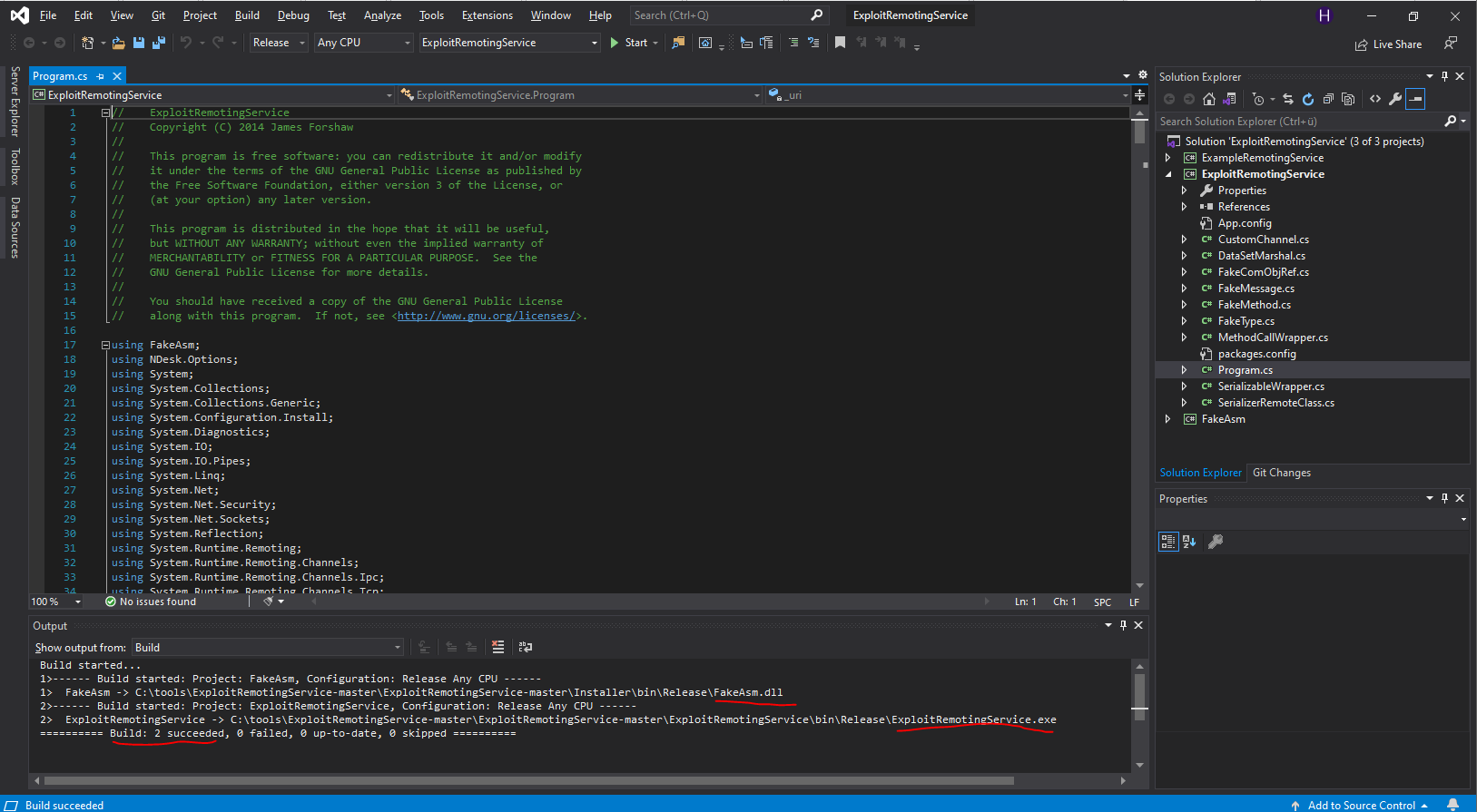Toggle Preview Selected Items button
The height and width of the screenshot is (812, 1477).
click(x=1416, y=99)
